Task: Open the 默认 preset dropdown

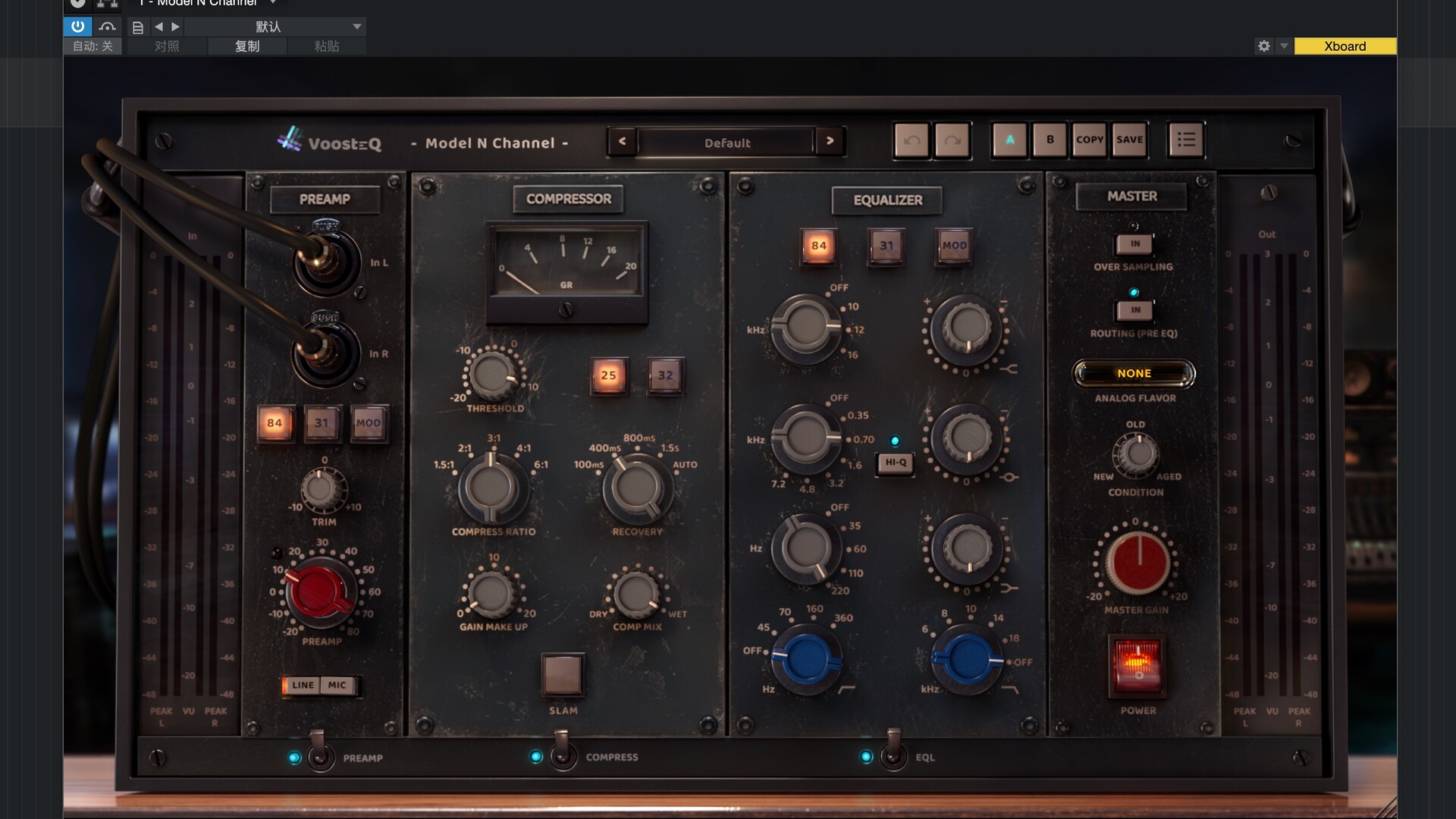Action: click(275, 27)
